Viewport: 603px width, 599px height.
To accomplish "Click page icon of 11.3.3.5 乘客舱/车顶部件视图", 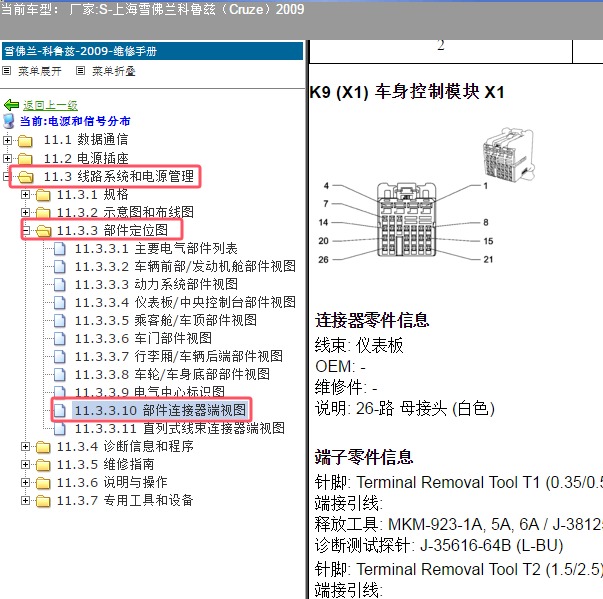I will pos(60,320).
